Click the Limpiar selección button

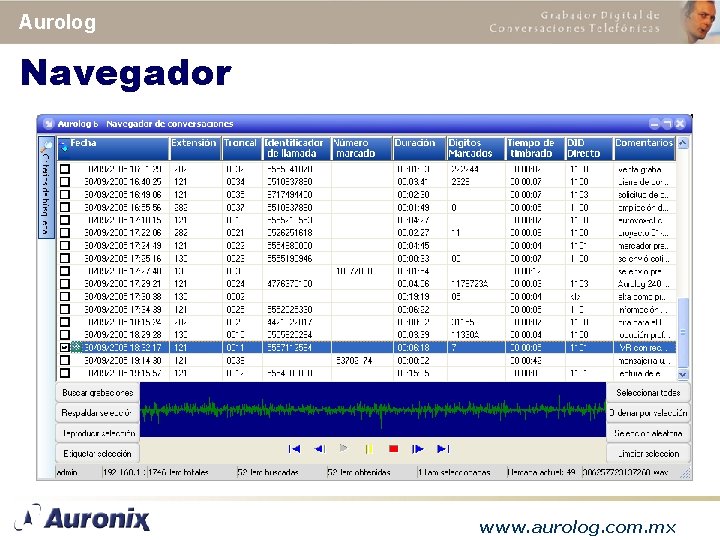[648, 454]
